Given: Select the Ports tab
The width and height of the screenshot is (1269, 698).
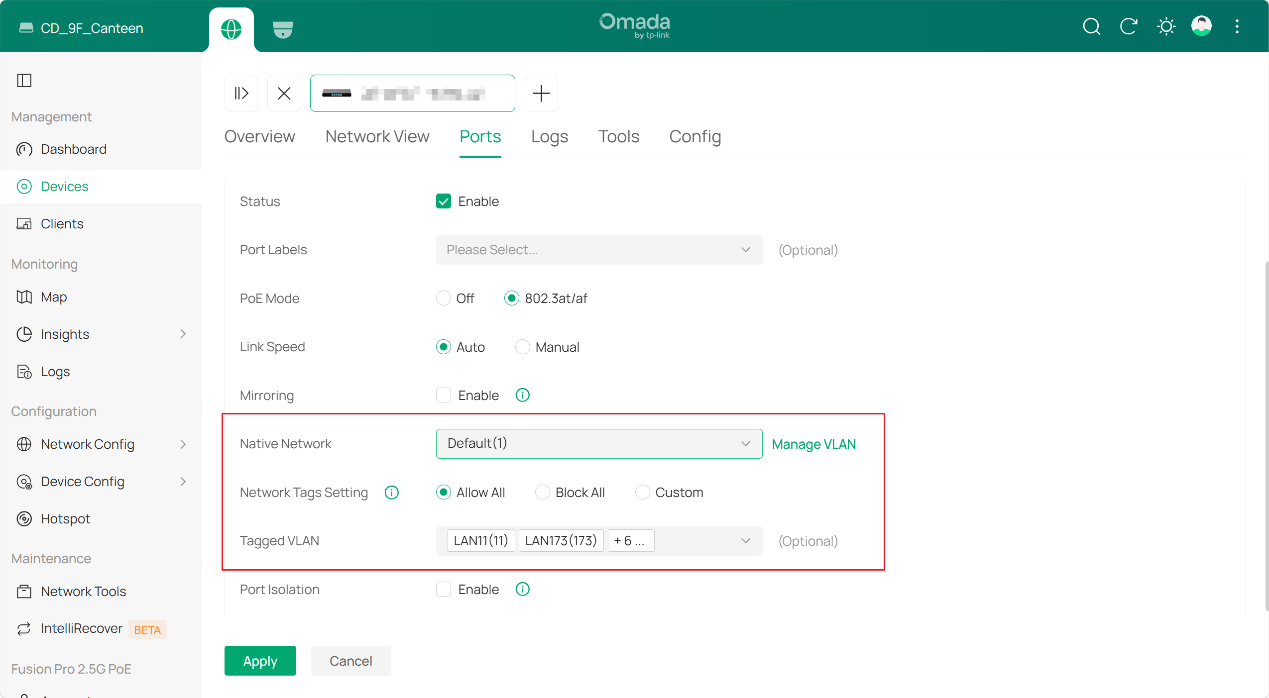Looking at the screenshot, I should (480, 136).
